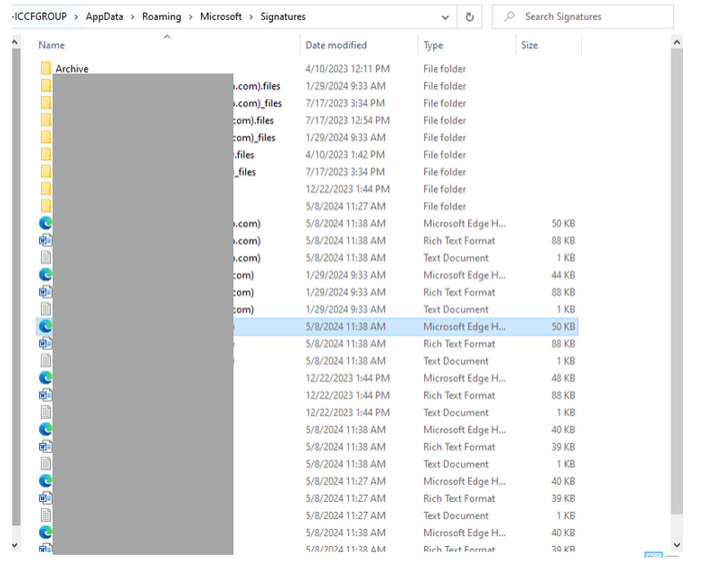Click Microsoft in the address path
The height and width of the screenshot is (561, 708).
(221, 17)
